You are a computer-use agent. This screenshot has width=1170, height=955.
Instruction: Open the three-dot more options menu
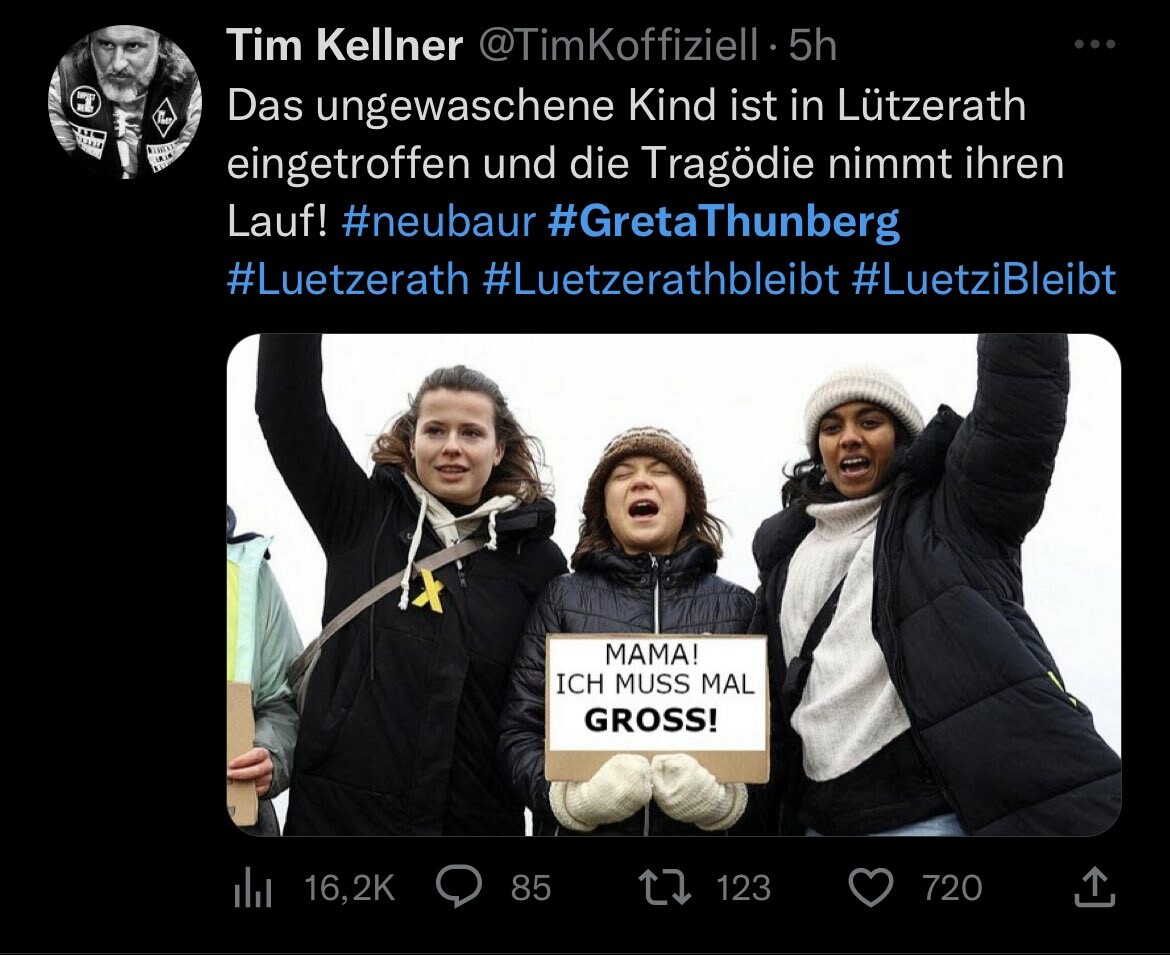1095,45
